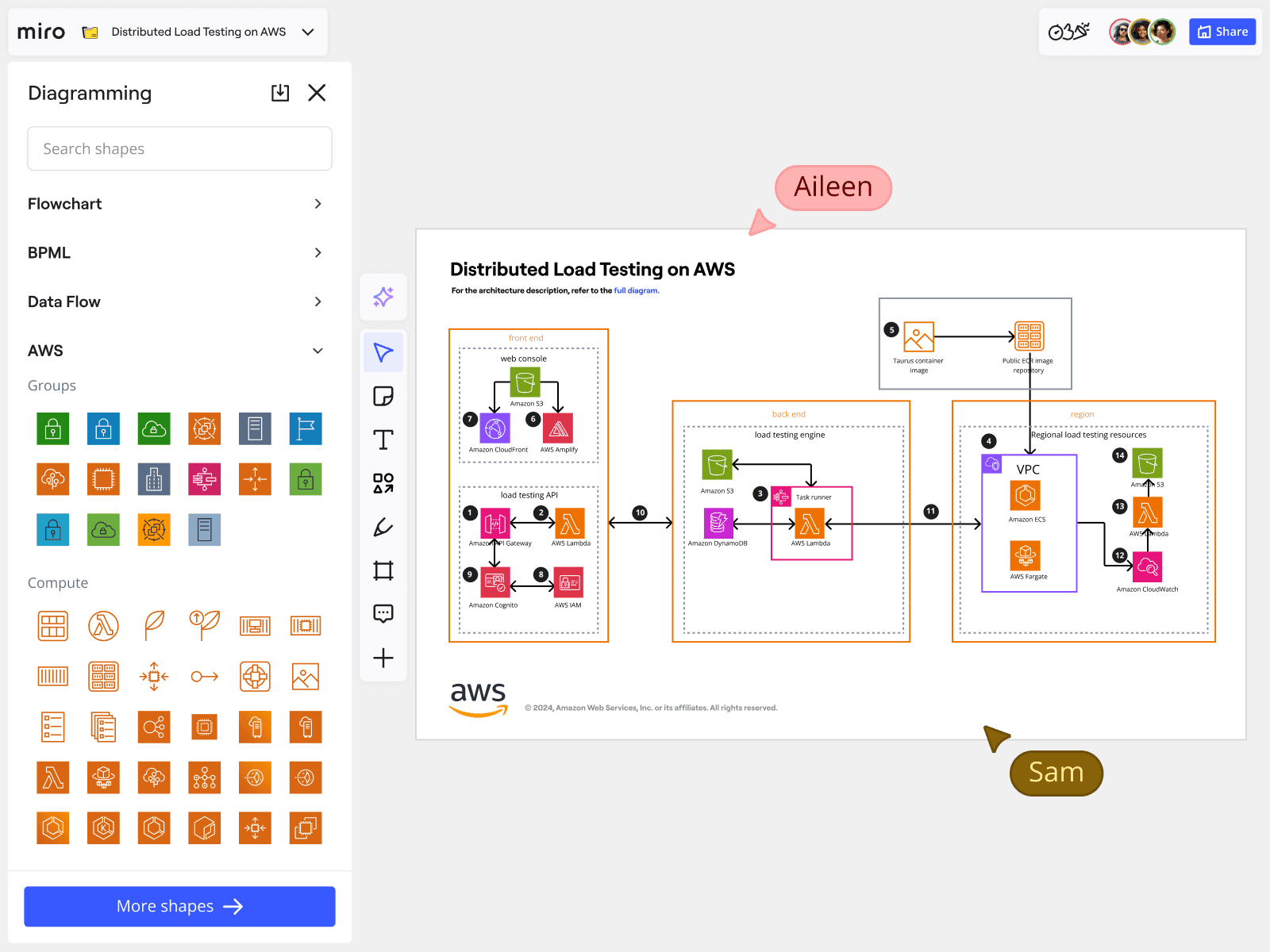The width and height of the screenshot is (1270, 952).
Task: Open the full diagram link
Action: coord(636,291)
